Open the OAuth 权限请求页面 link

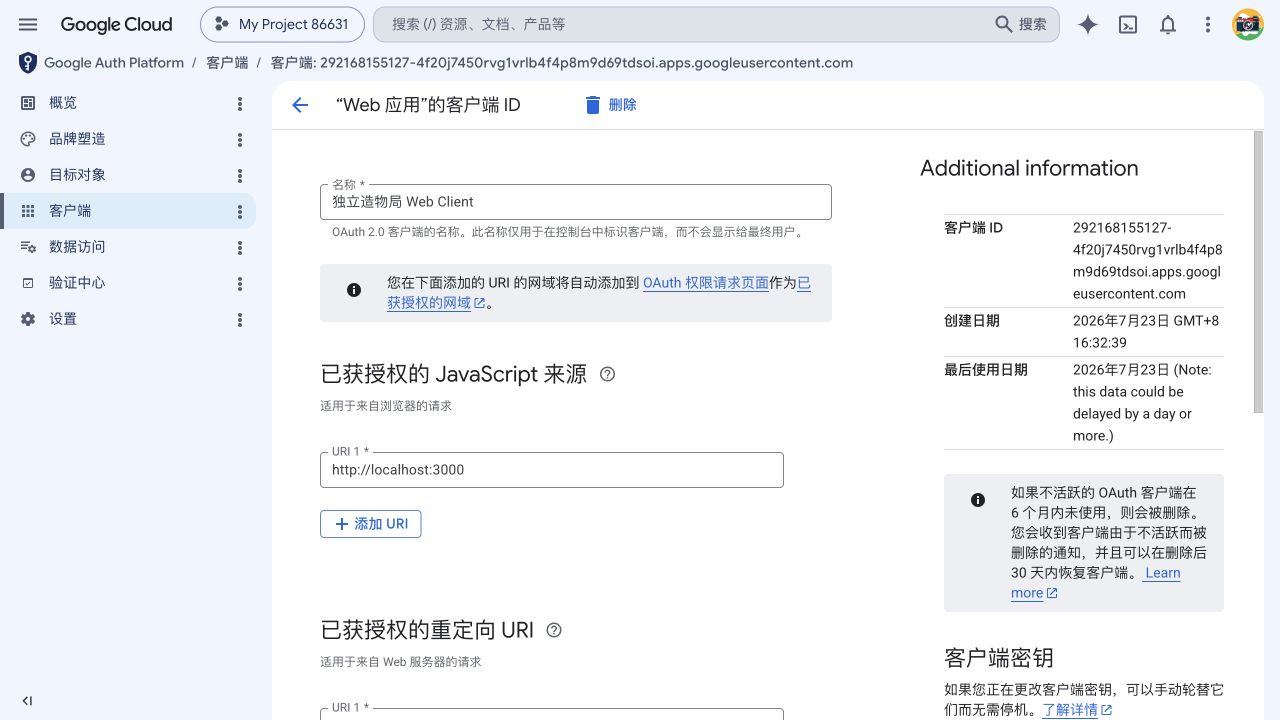706,283
